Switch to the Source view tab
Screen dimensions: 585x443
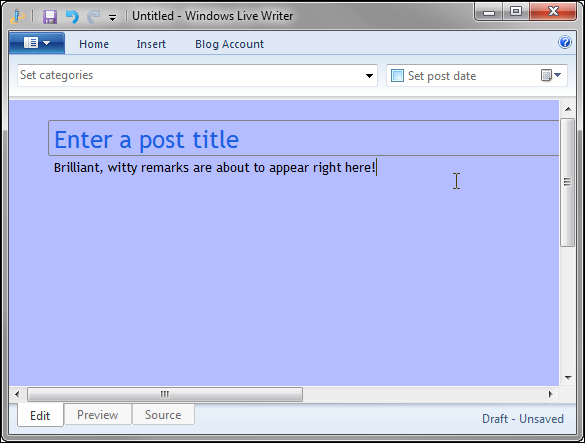(163, 415)
